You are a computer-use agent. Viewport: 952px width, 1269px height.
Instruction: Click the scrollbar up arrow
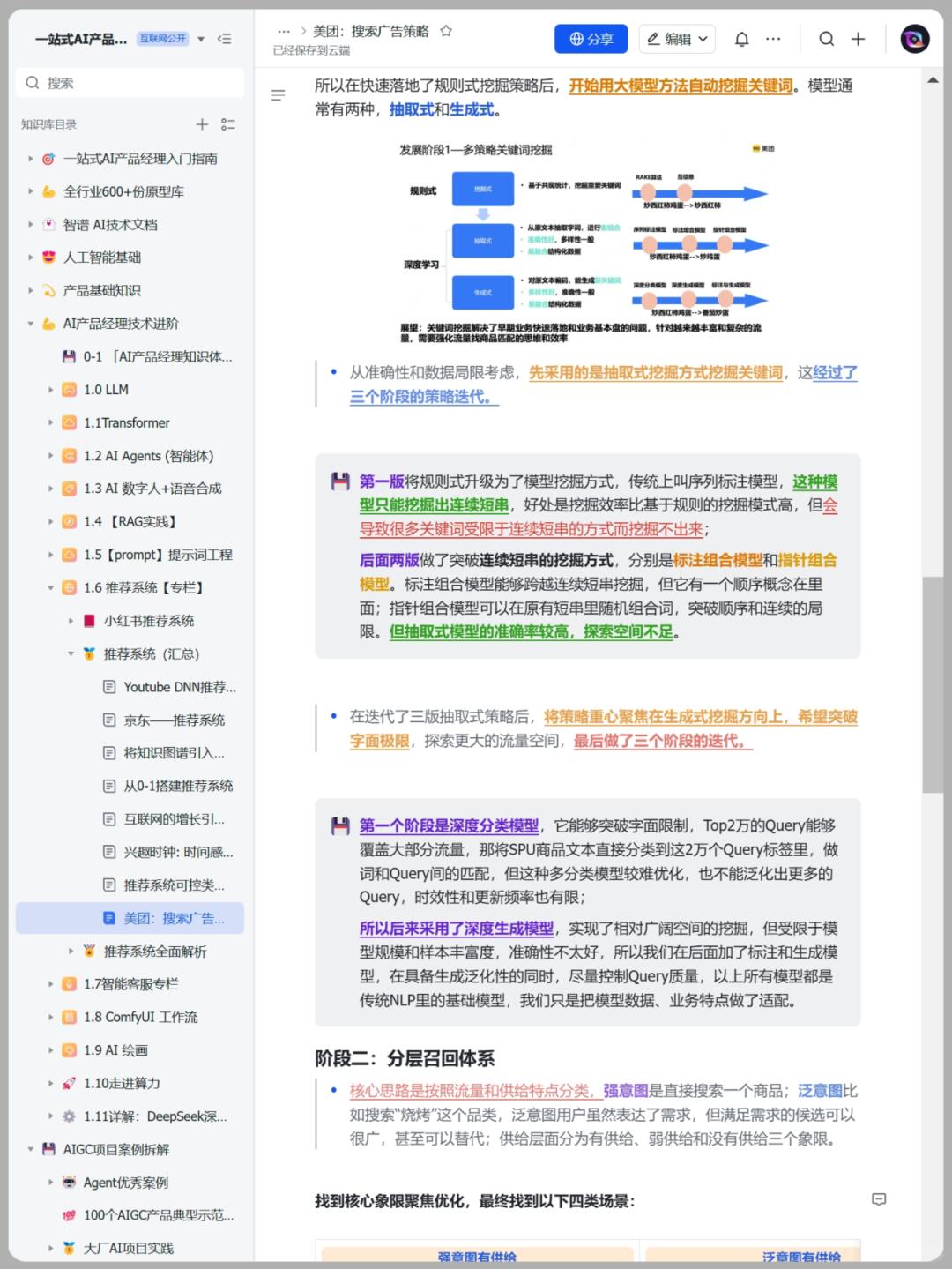pyautogui.click(x=933, y=80)
